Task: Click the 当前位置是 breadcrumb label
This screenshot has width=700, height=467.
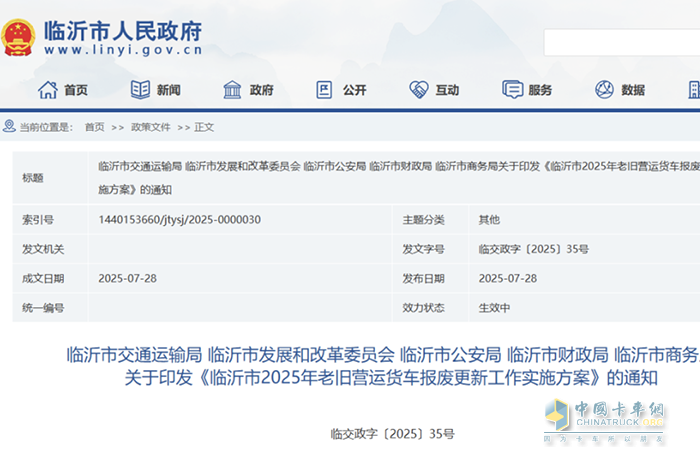Action: click(x=46, y=127)
